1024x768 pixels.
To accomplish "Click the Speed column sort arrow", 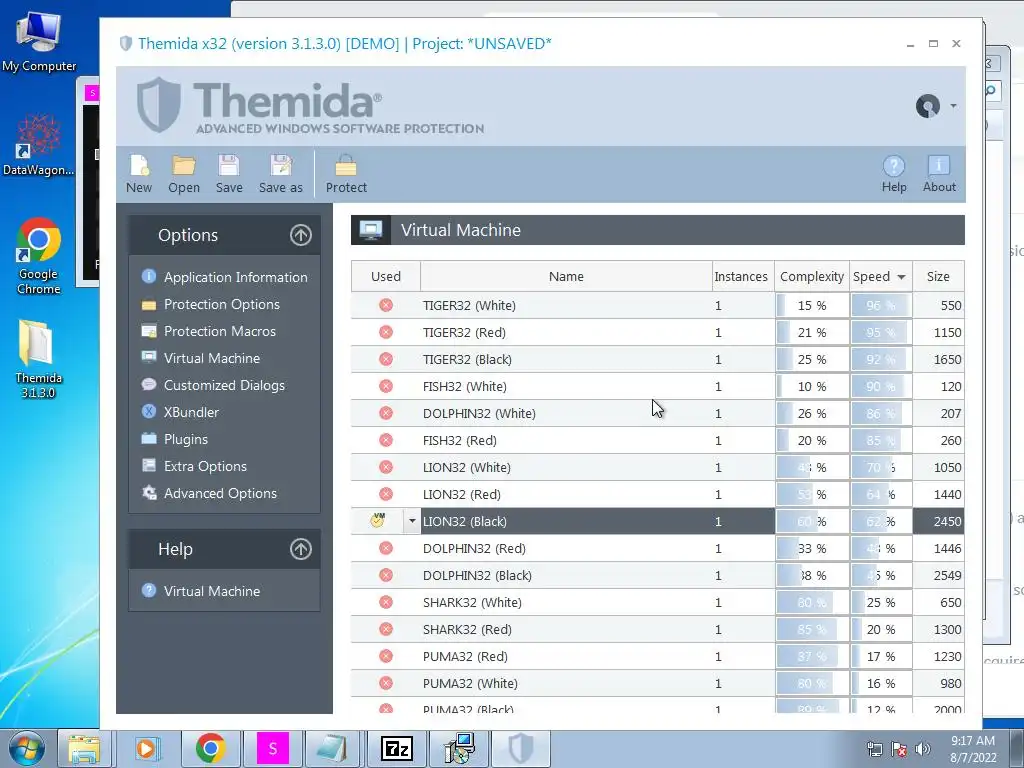I will pos(901,277).
